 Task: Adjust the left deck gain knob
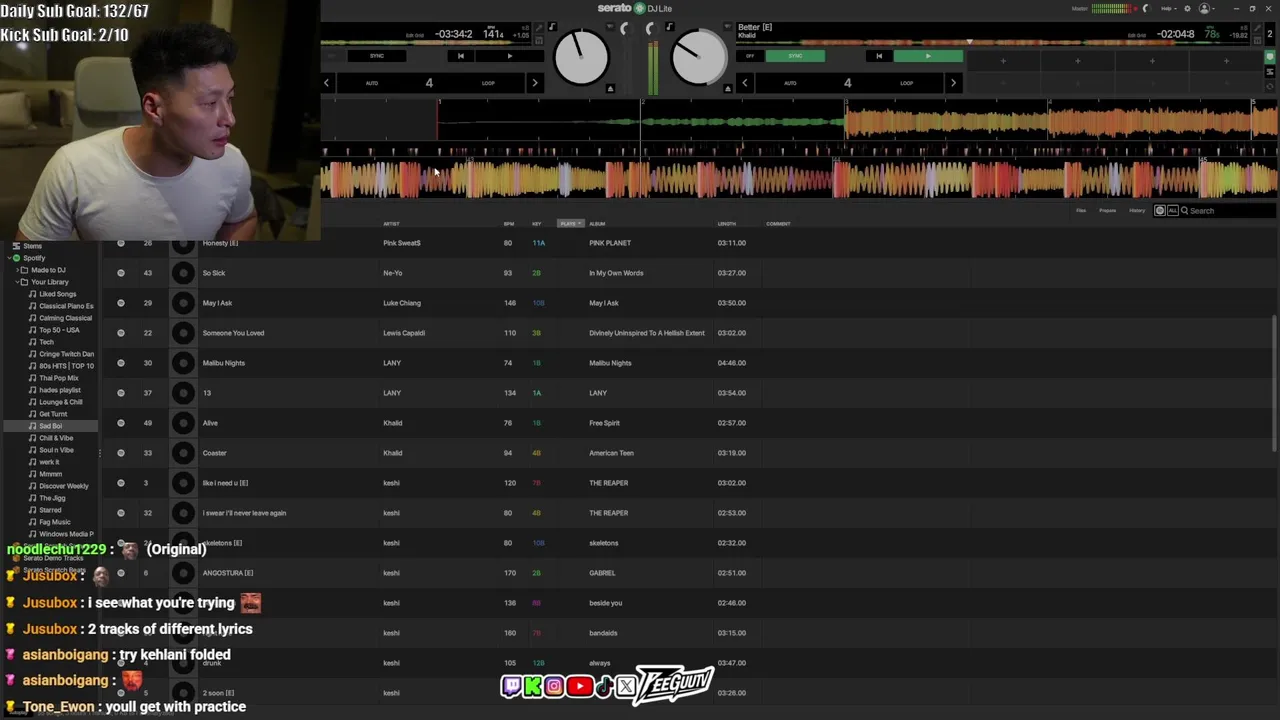624,29
